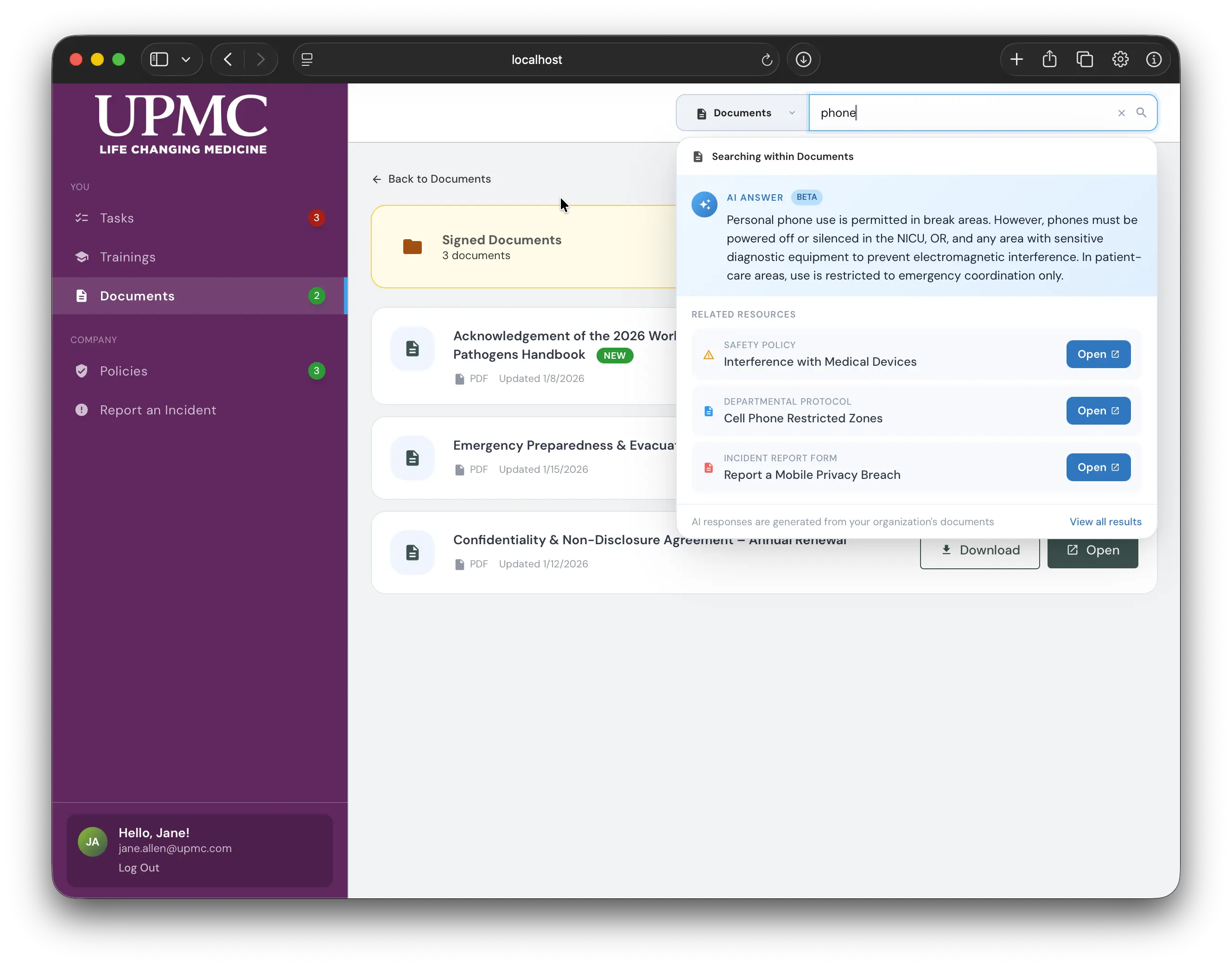Click Log Out link

[139, 868]
